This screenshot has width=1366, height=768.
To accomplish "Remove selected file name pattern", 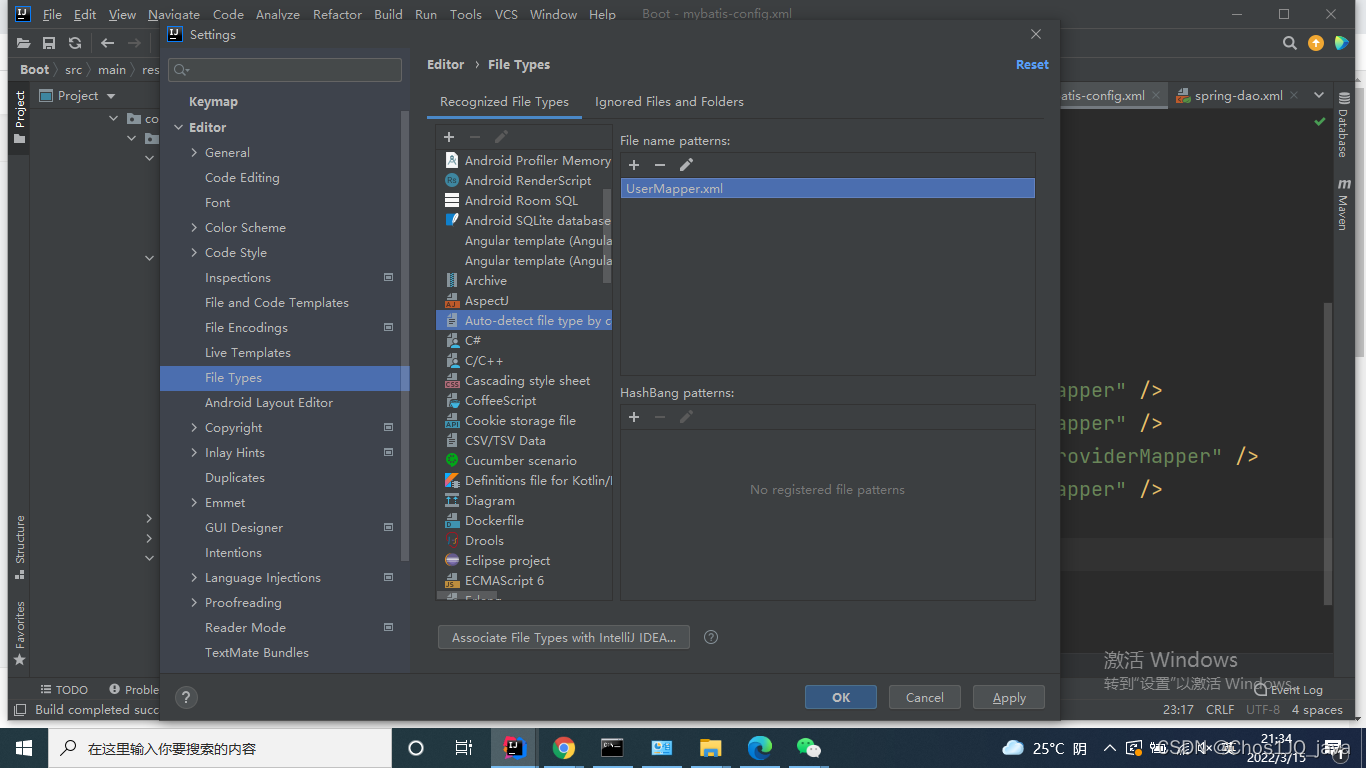I will [x=660, y=165].
